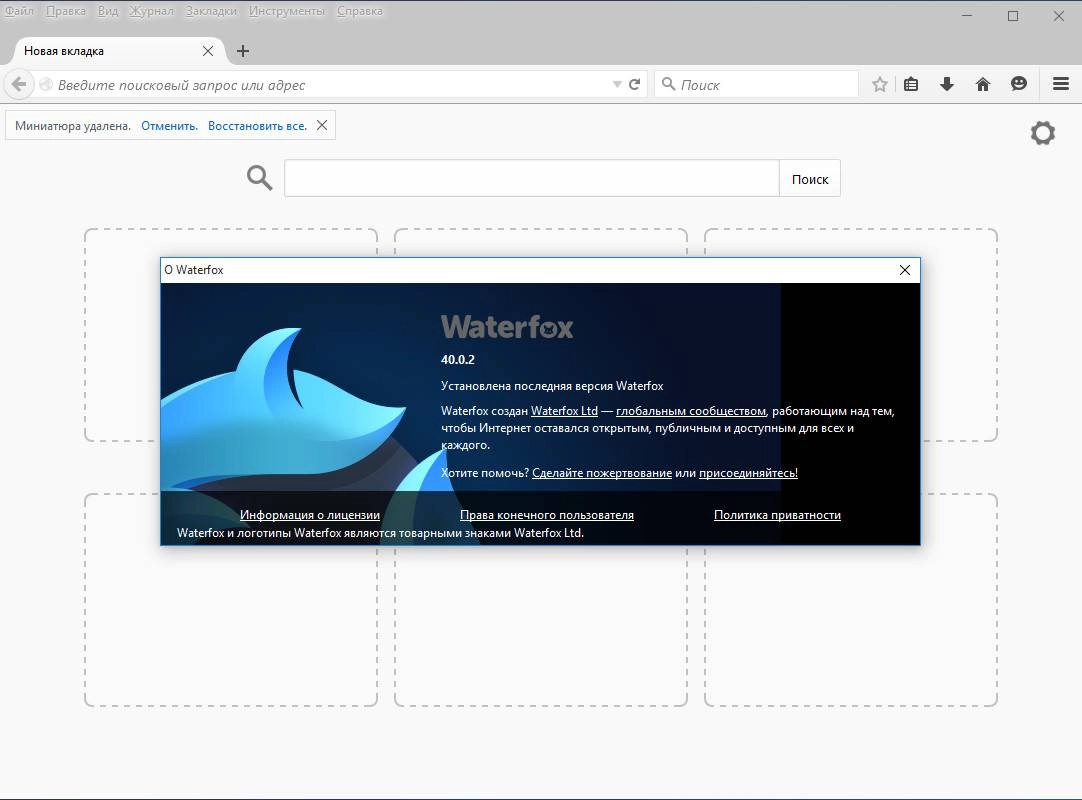Open Политика приватности link
Image resolution: width=1082 pixels, height=800 pixels.
(777, 515)
